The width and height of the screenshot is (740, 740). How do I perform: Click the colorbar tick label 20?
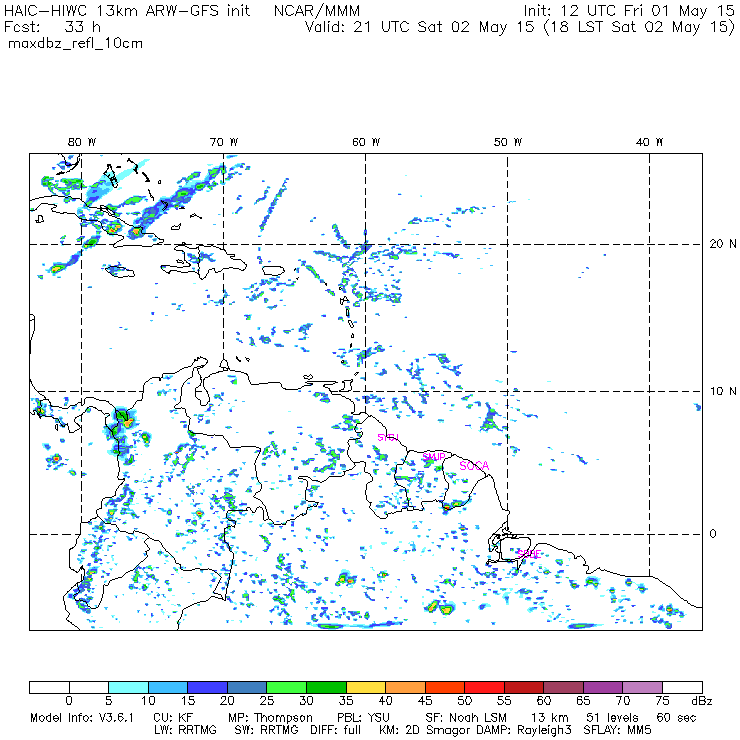pyautogui.click(x=227, y=701)
